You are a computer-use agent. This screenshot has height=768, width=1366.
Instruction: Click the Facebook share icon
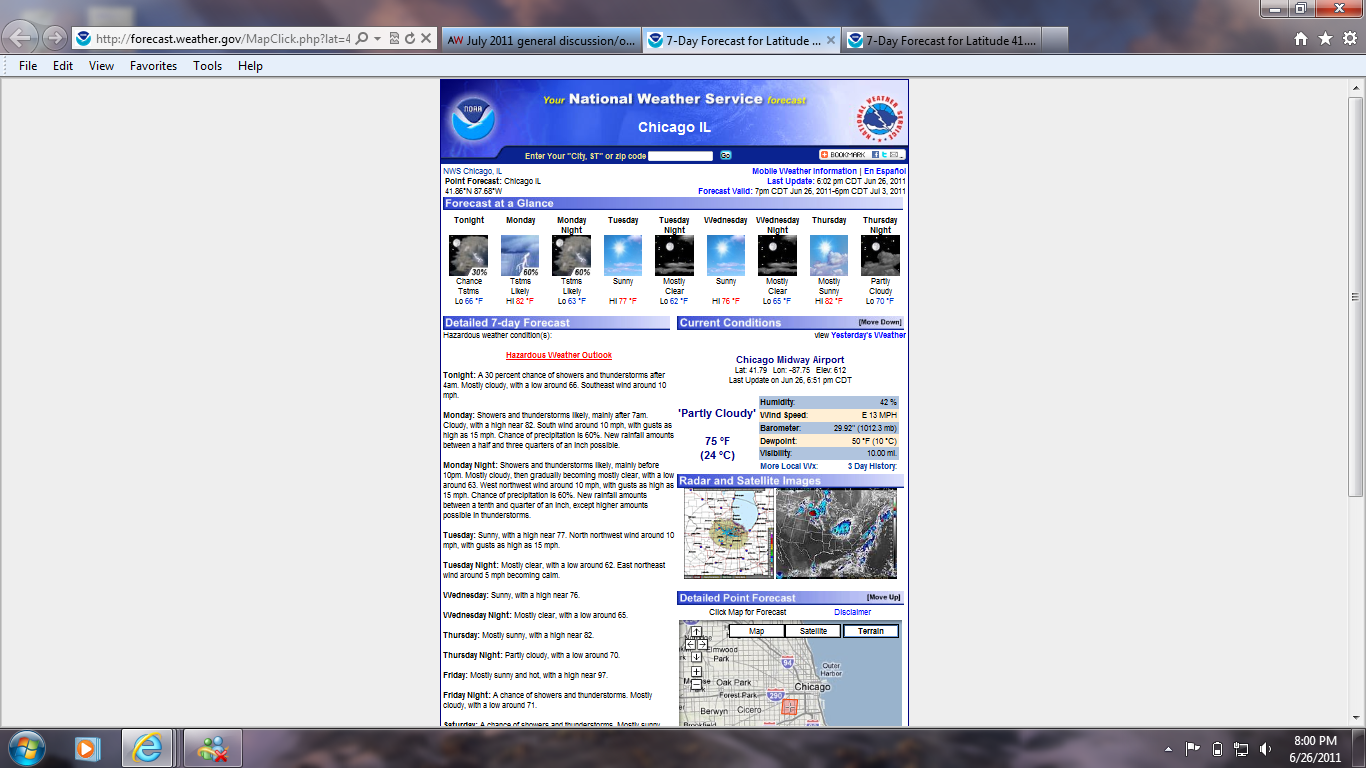tap(875, 155)
